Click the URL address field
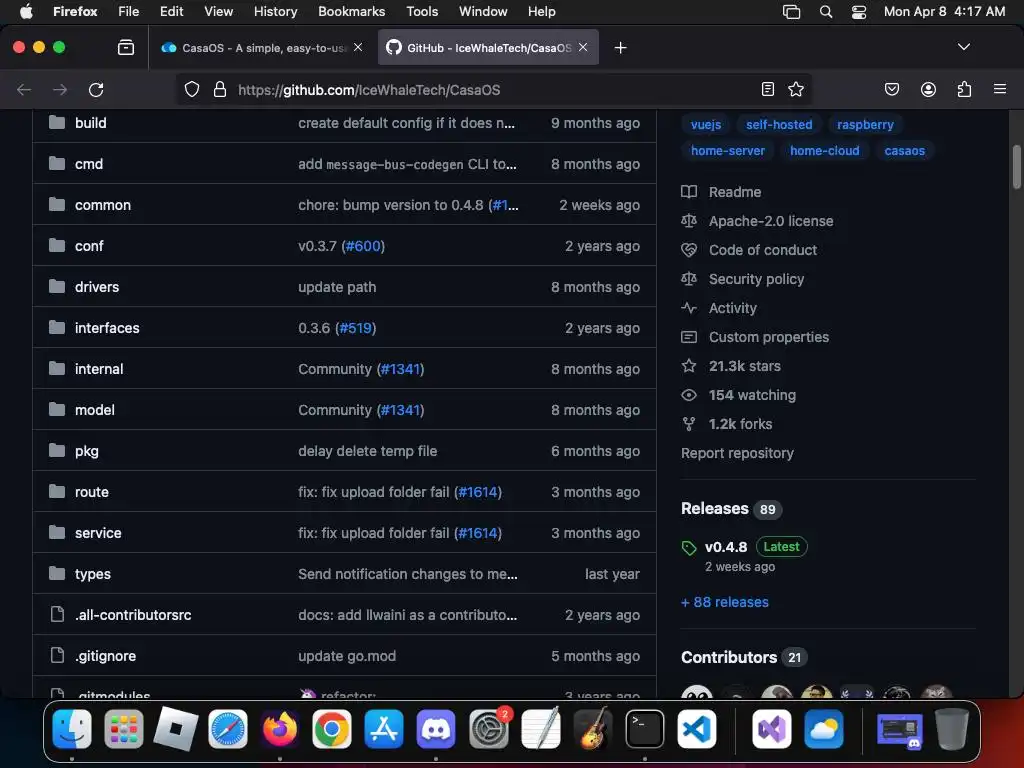 point(494,89)
